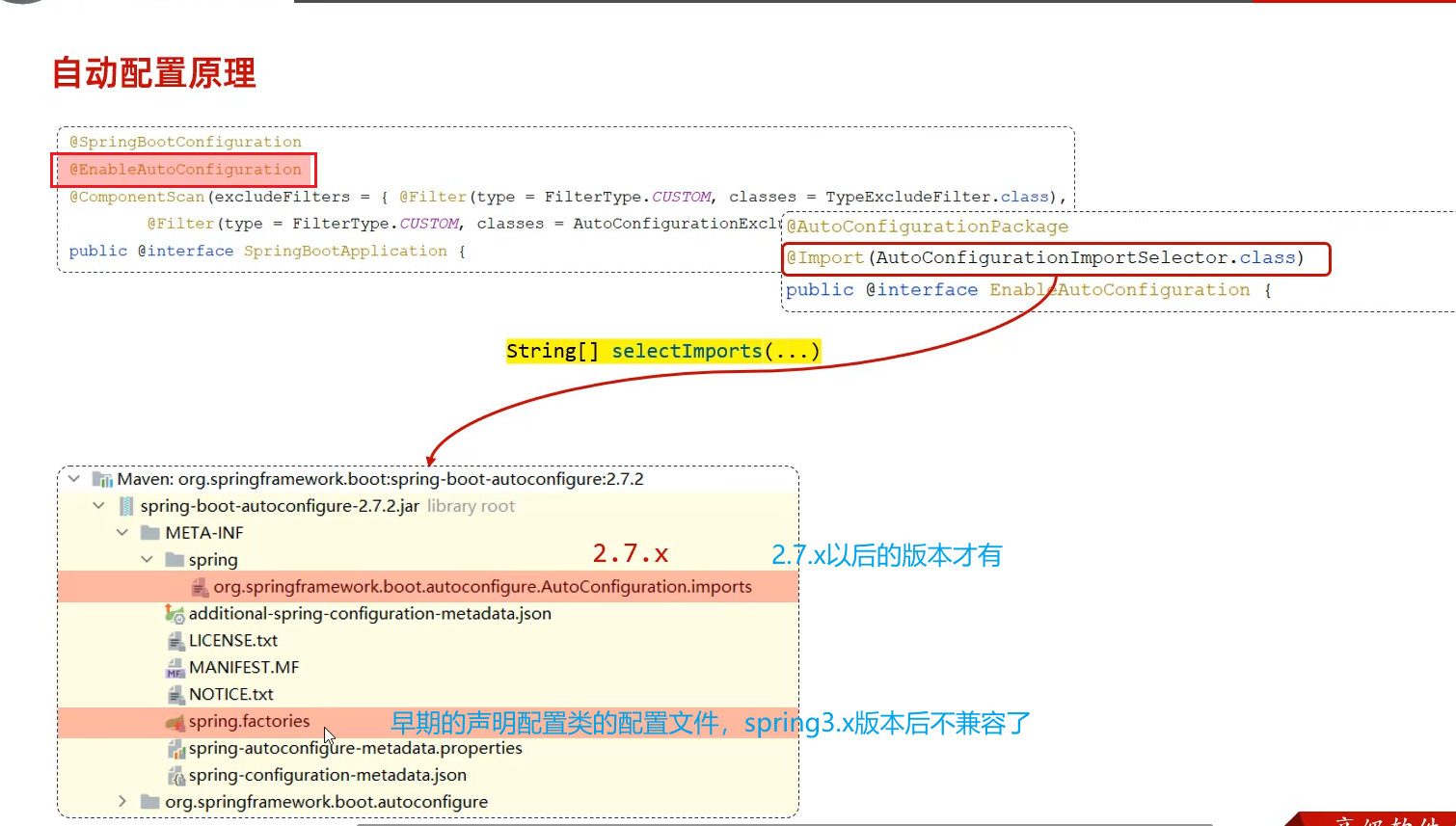Expand the org.springframework.boot.autoconfigure package
The width and height of the screenshot is (1456, 826).
click(x=122, y=802)
